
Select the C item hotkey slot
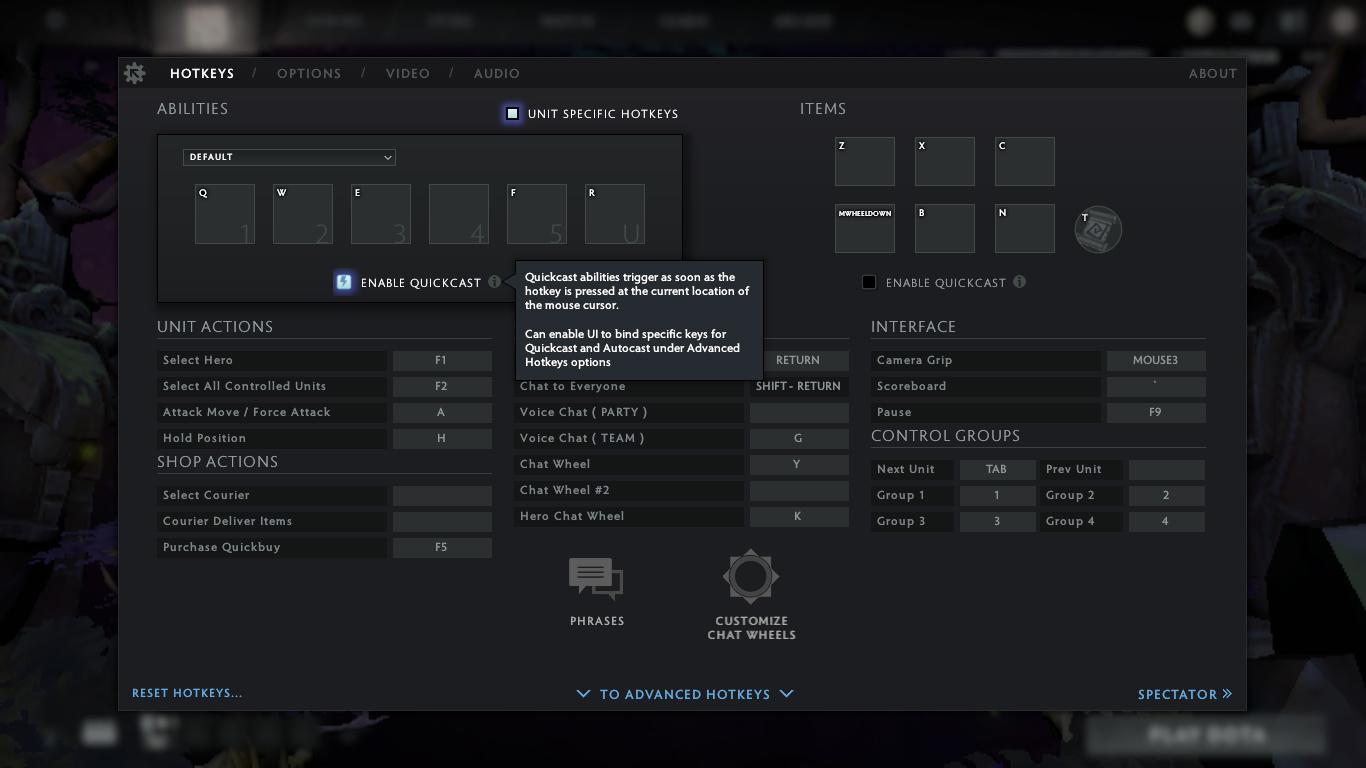click(1025, 161)
